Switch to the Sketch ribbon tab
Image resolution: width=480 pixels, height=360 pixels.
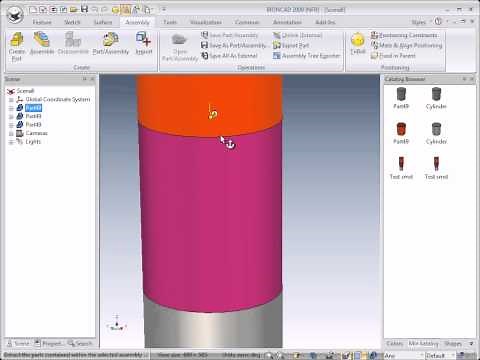point(72,22)
